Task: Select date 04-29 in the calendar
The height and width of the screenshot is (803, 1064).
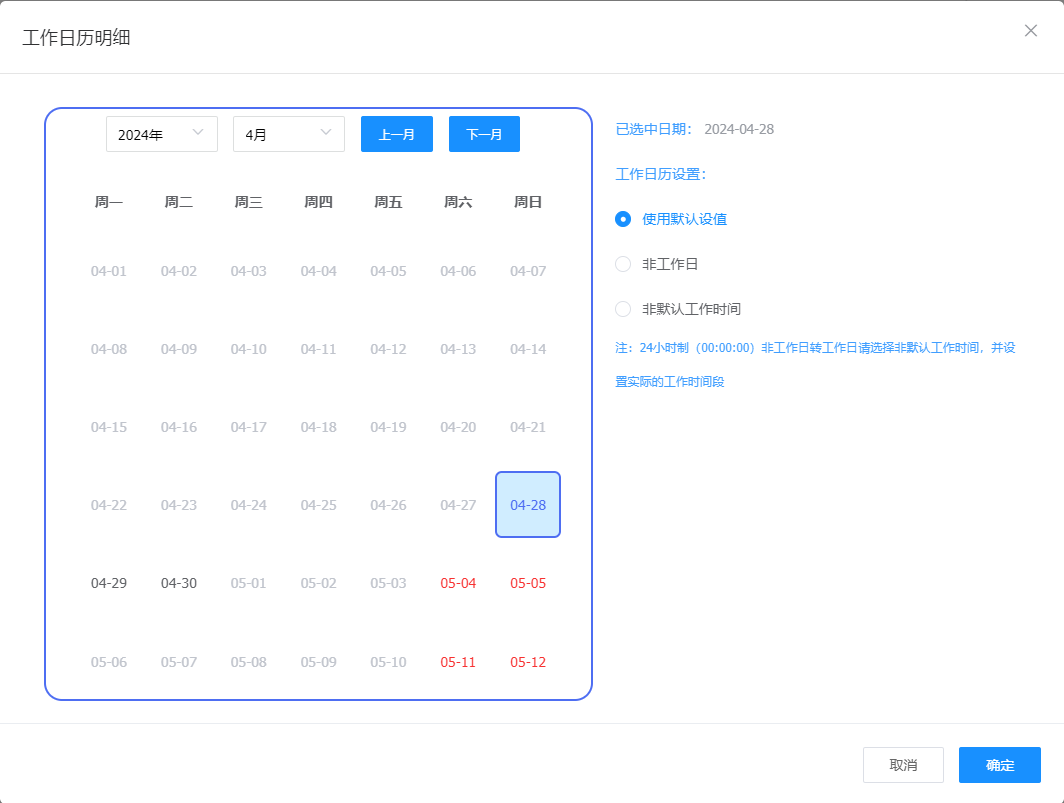Action: [x=109, y=583]
